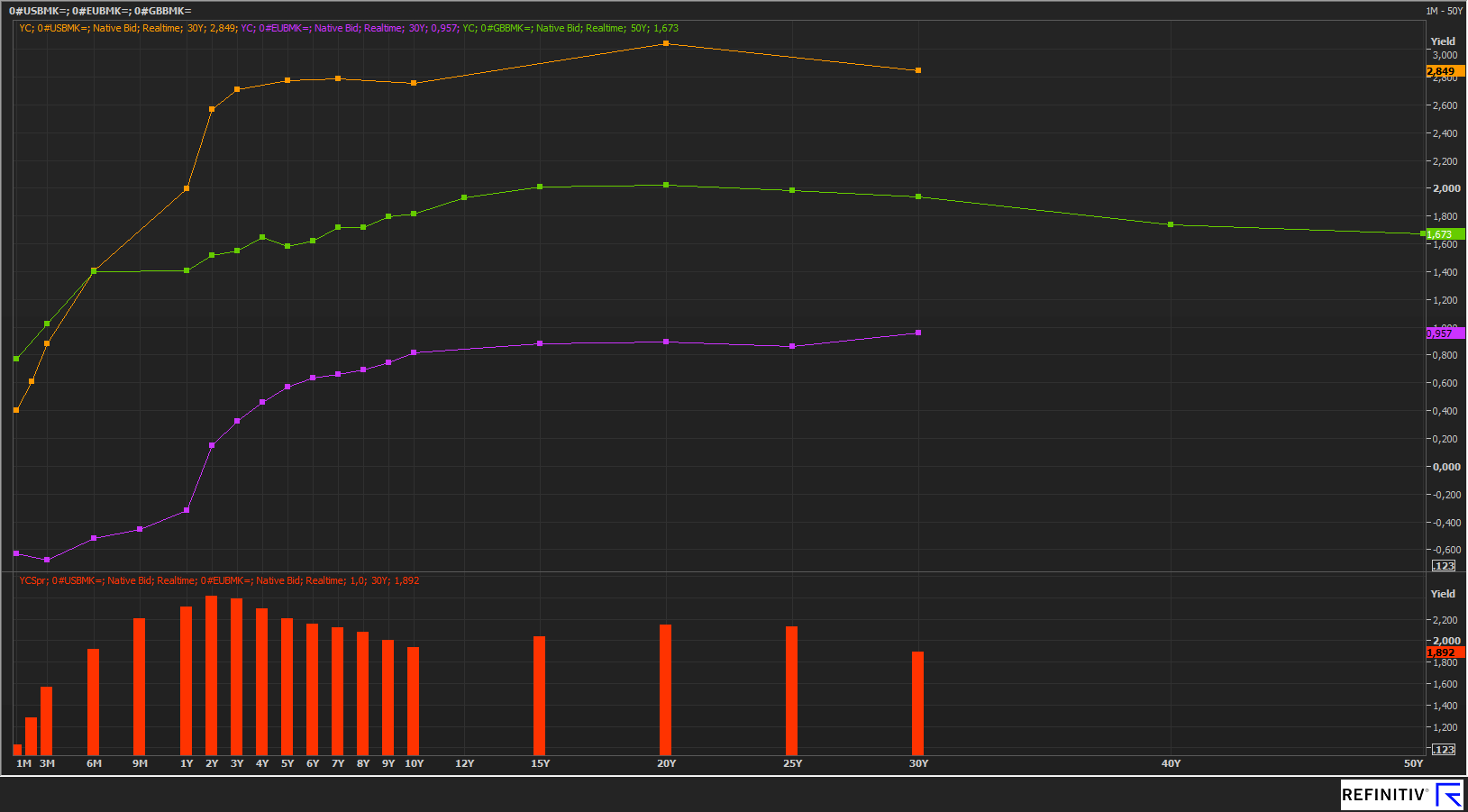Click the Yield label of the upper panel
Image resolution: width=1468 pixels, height=812 pixels.
click(x=1443, y=41)
